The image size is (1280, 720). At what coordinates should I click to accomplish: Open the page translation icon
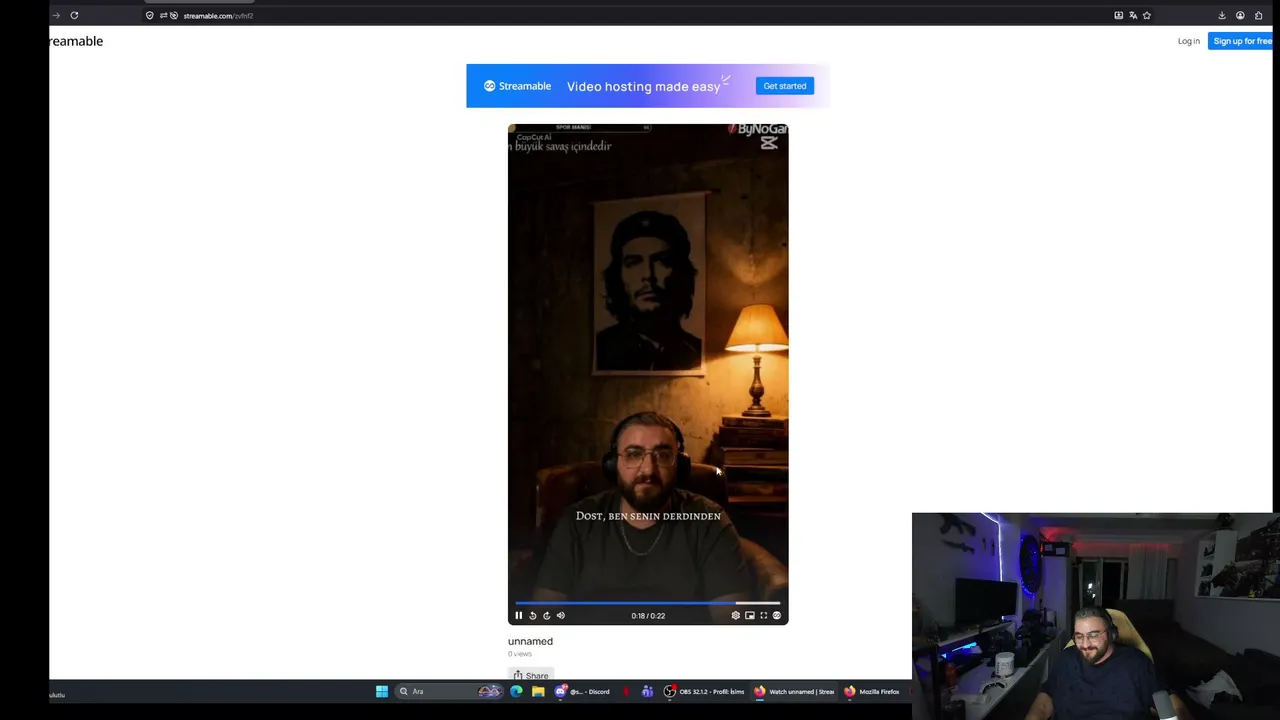point(1133,15)
